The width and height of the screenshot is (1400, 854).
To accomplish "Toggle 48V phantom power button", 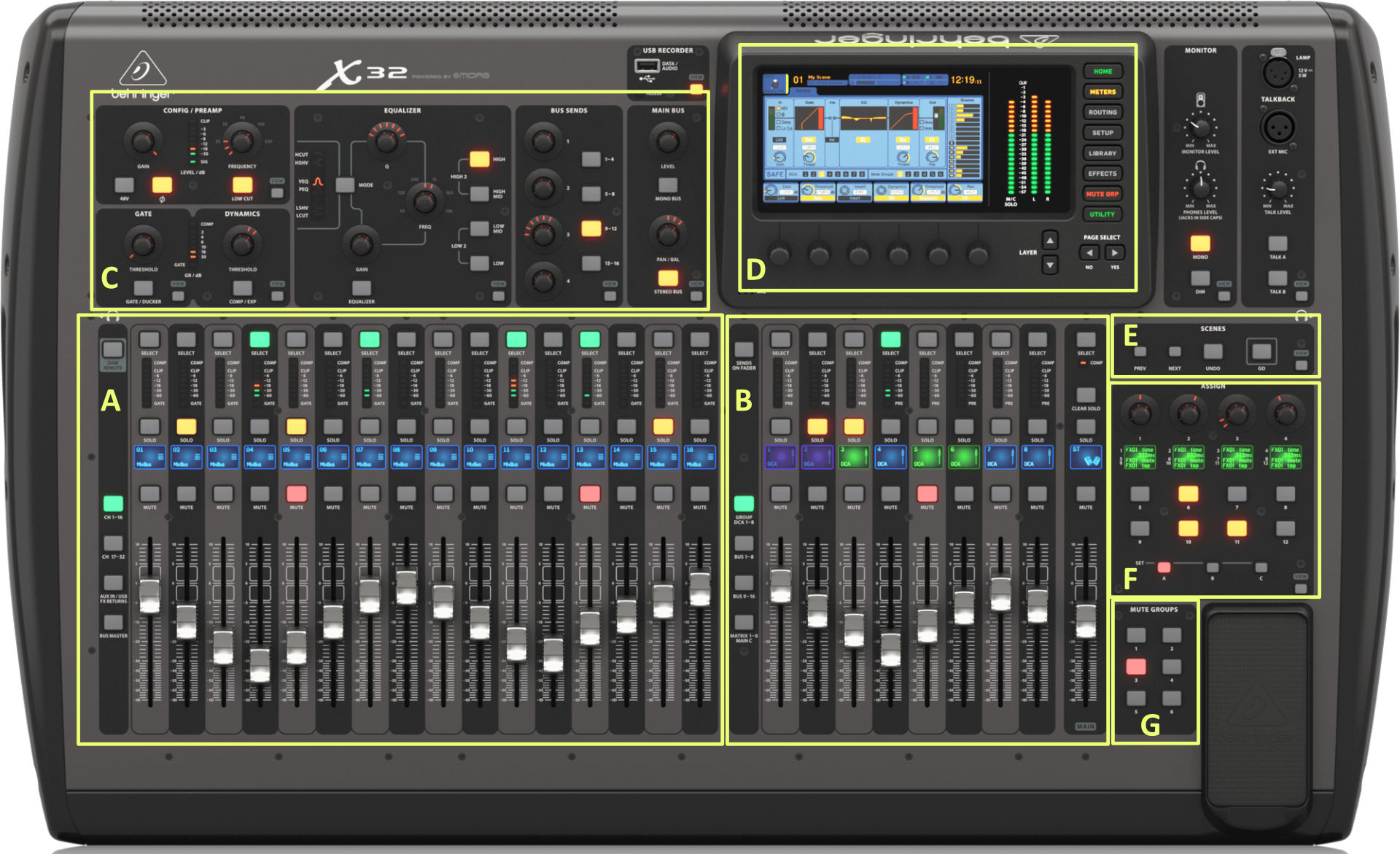I will (125, 185).
